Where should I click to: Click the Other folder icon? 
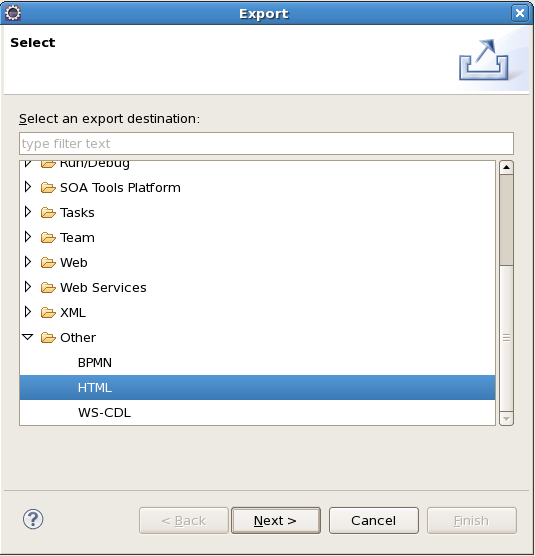click(48, 338)
